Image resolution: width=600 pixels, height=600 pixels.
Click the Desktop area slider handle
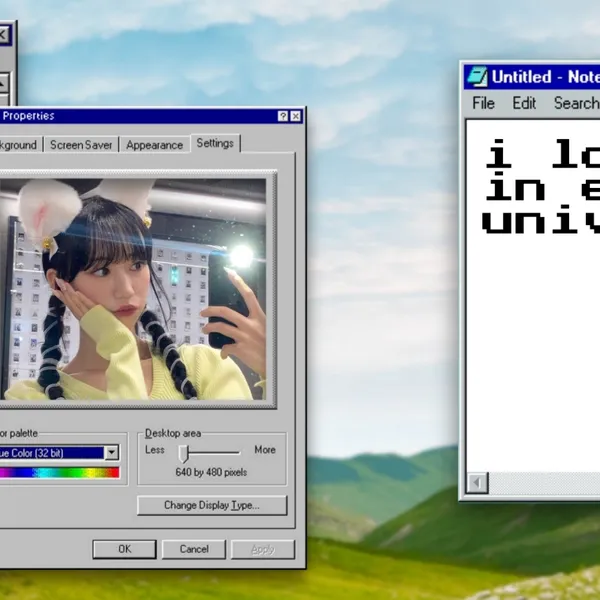pyautogui.click(x=184, y=454)
